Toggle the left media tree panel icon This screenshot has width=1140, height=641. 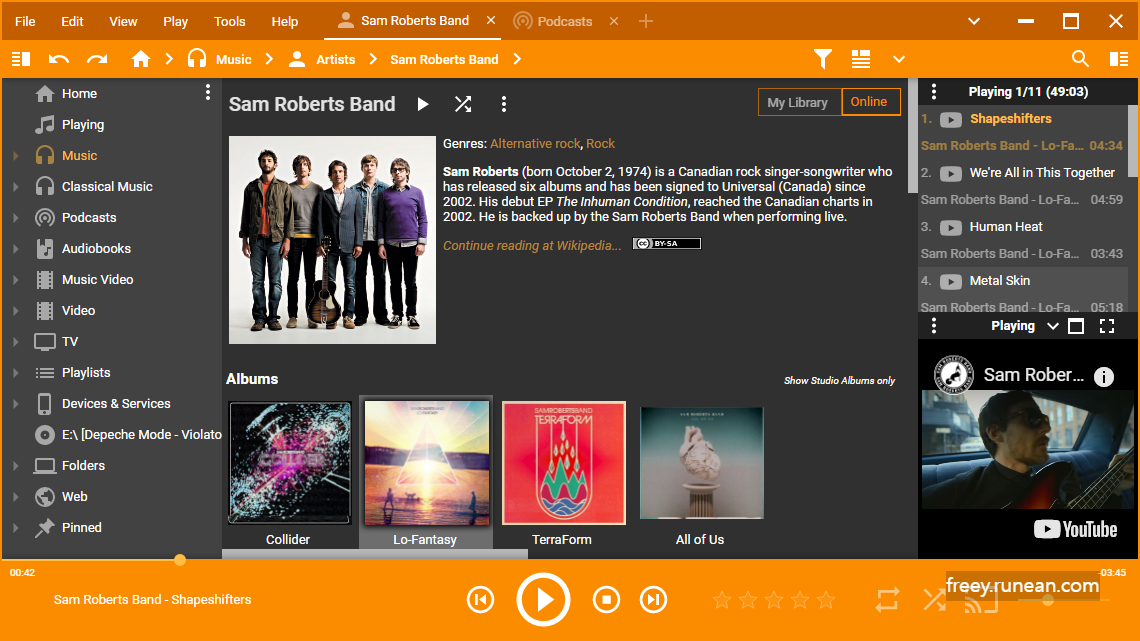(21, 59)
